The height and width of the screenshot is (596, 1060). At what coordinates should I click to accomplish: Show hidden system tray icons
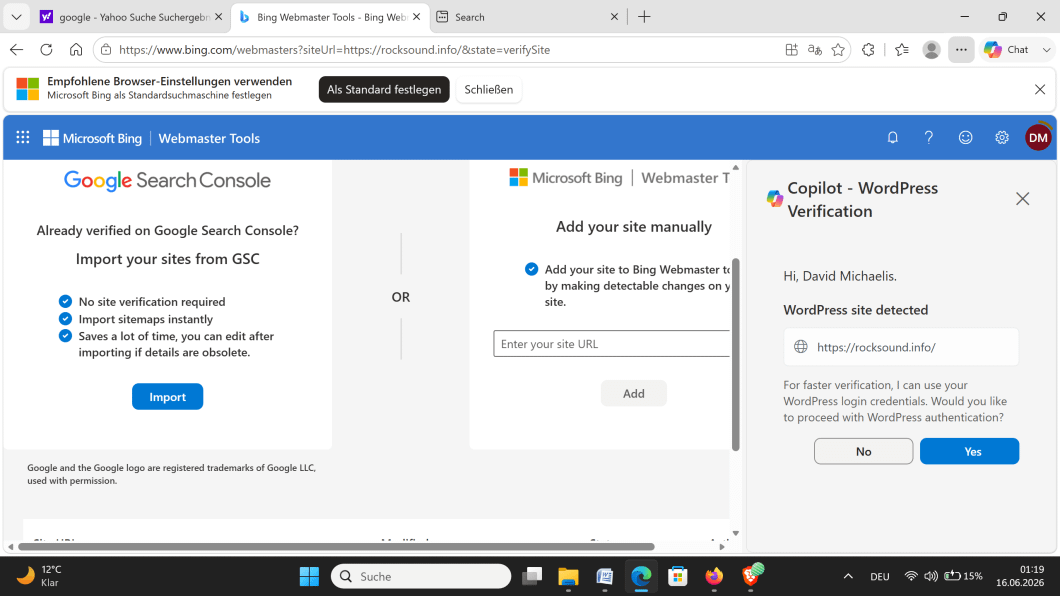pyautogui.click(x=848, y=576)
